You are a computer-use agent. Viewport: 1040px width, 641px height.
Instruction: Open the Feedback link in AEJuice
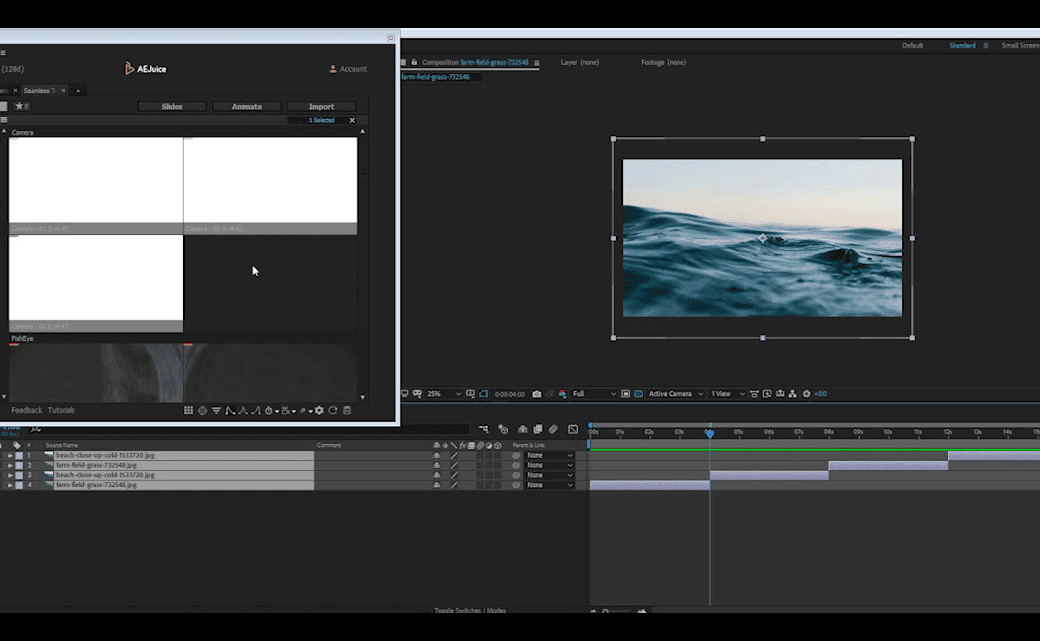pyautogui.click(x=27, y=410)
